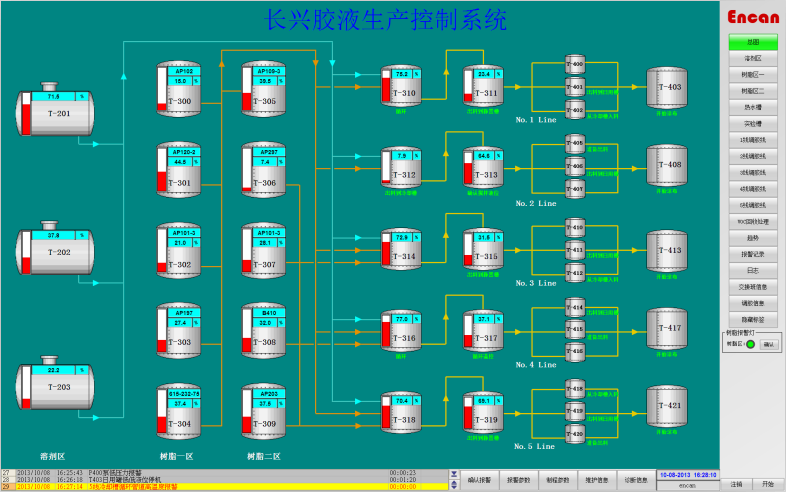Open storage tank T-413
Screen dimensions: 786x492
click(667, 251)
